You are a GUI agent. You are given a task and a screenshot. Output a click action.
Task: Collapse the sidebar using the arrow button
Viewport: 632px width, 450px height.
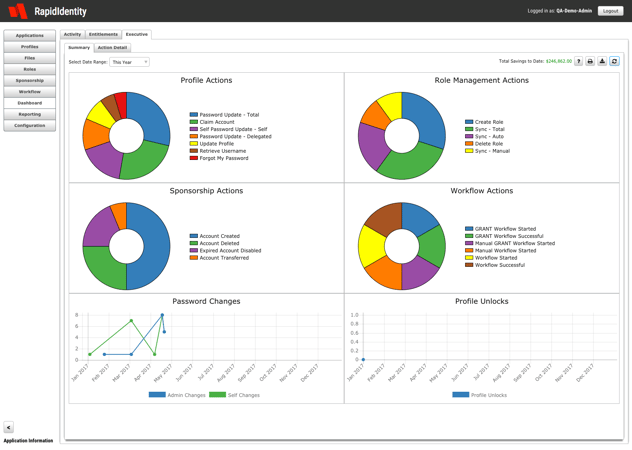8,427
